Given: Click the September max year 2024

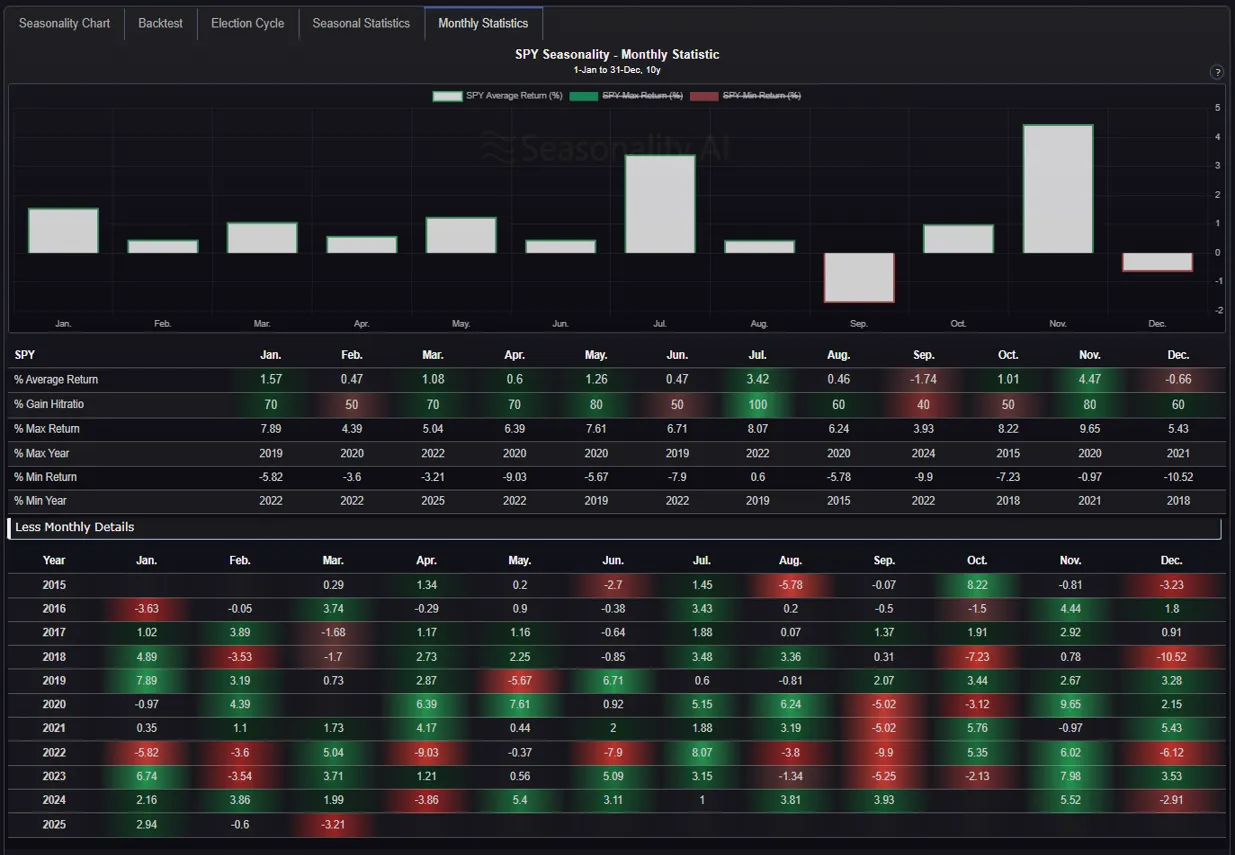Looking at the screenshot, I should tap(924, 453).
